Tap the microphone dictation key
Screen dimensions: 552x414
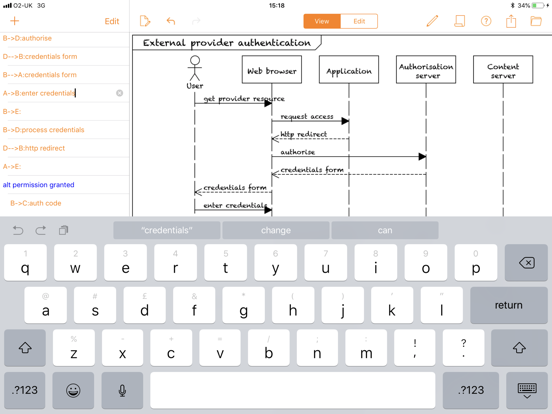122,390
